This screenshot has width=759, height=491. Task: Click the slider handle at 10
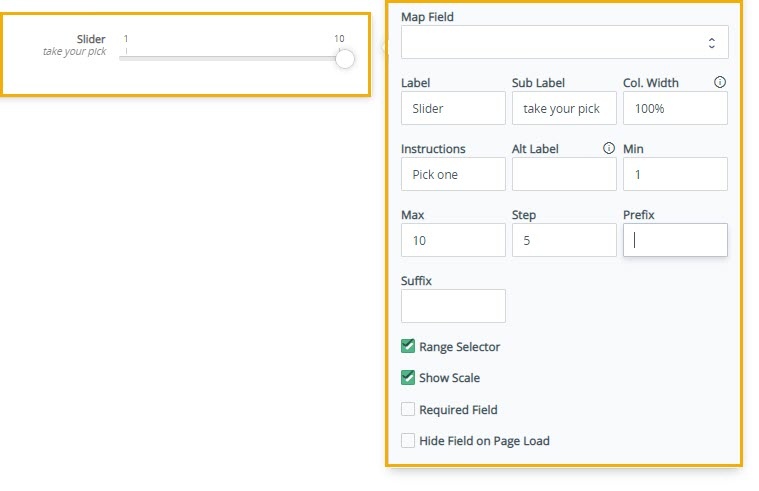click(x=345, y=59)
